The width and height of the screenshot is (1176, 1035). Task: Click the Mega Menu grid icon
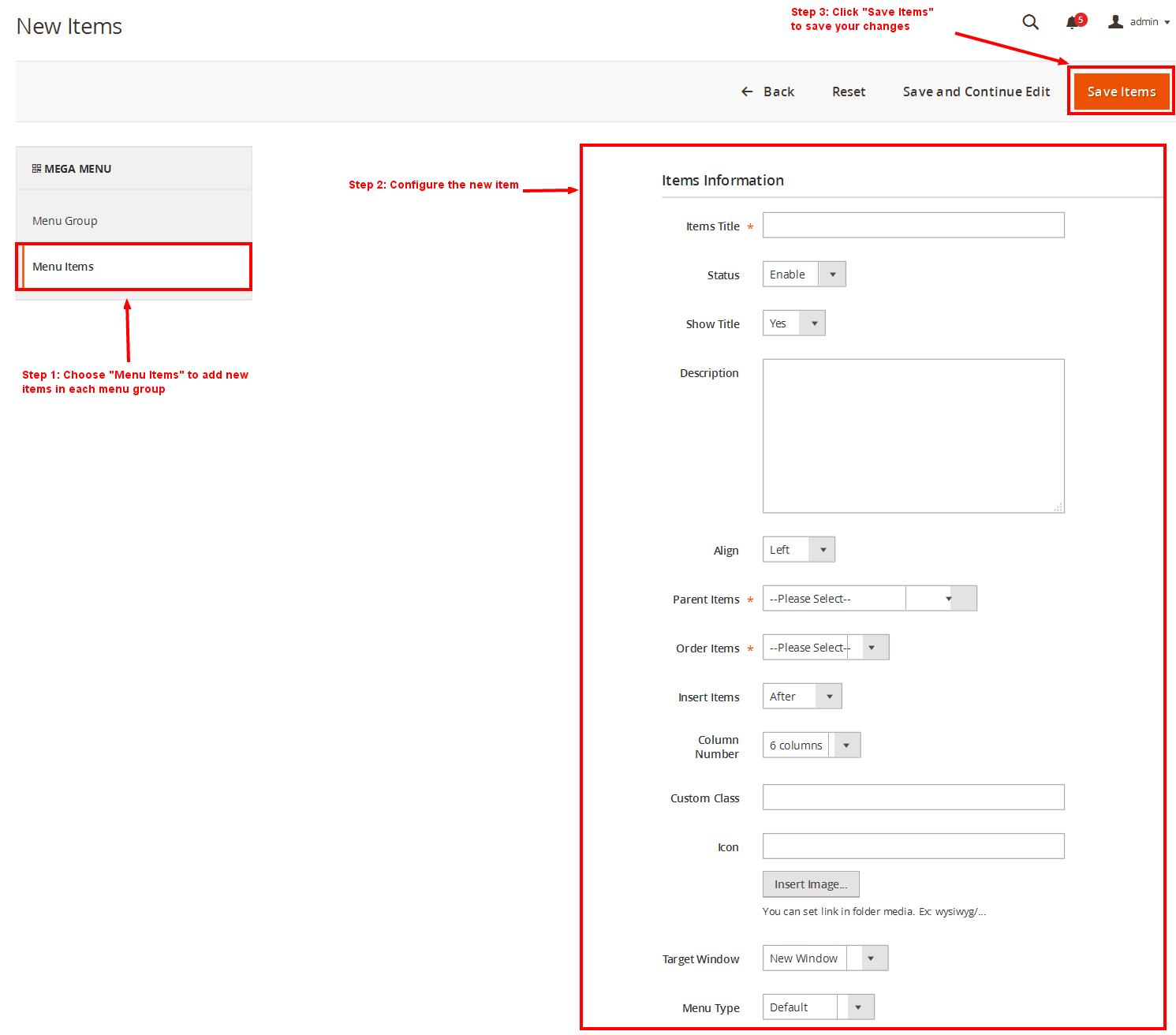tap(36, 169)
